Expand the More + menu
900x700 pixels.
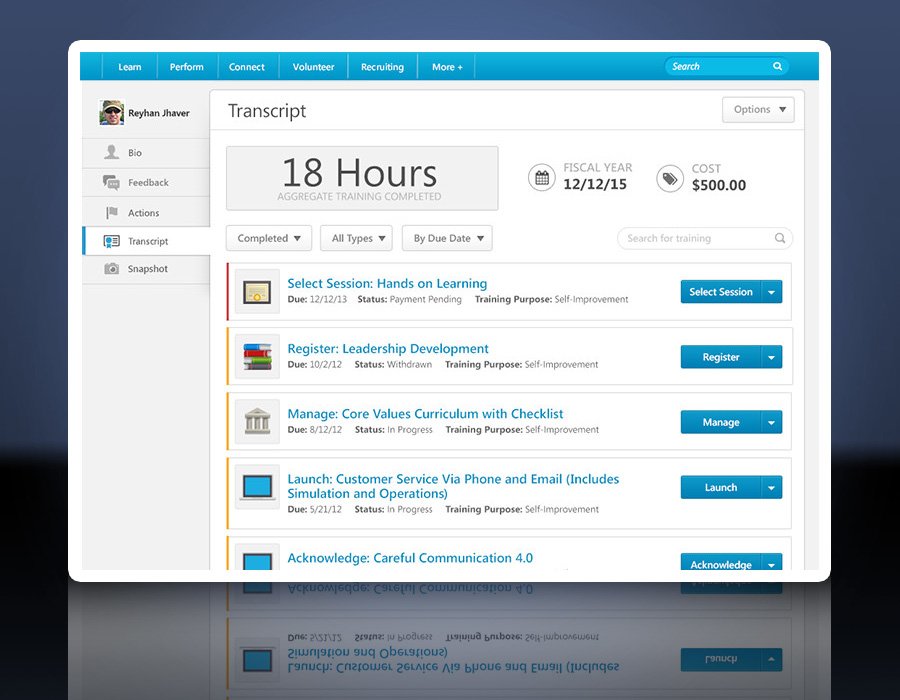447,67
